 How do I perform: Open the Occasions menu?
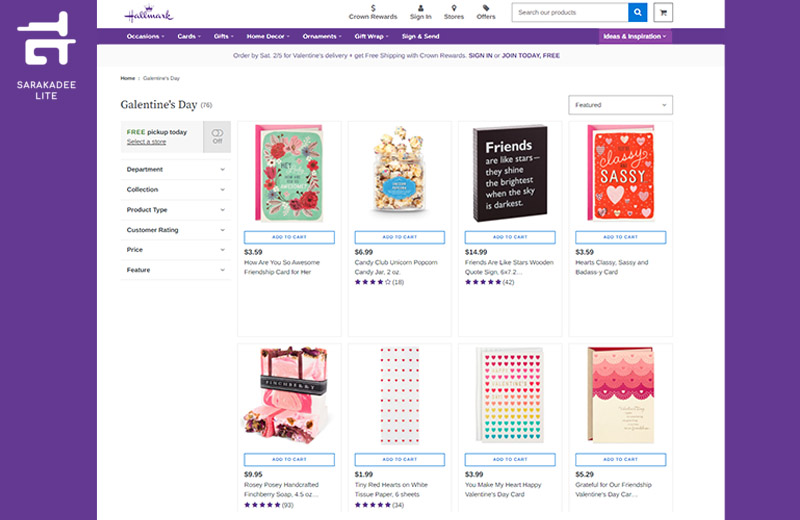[145, 36]
